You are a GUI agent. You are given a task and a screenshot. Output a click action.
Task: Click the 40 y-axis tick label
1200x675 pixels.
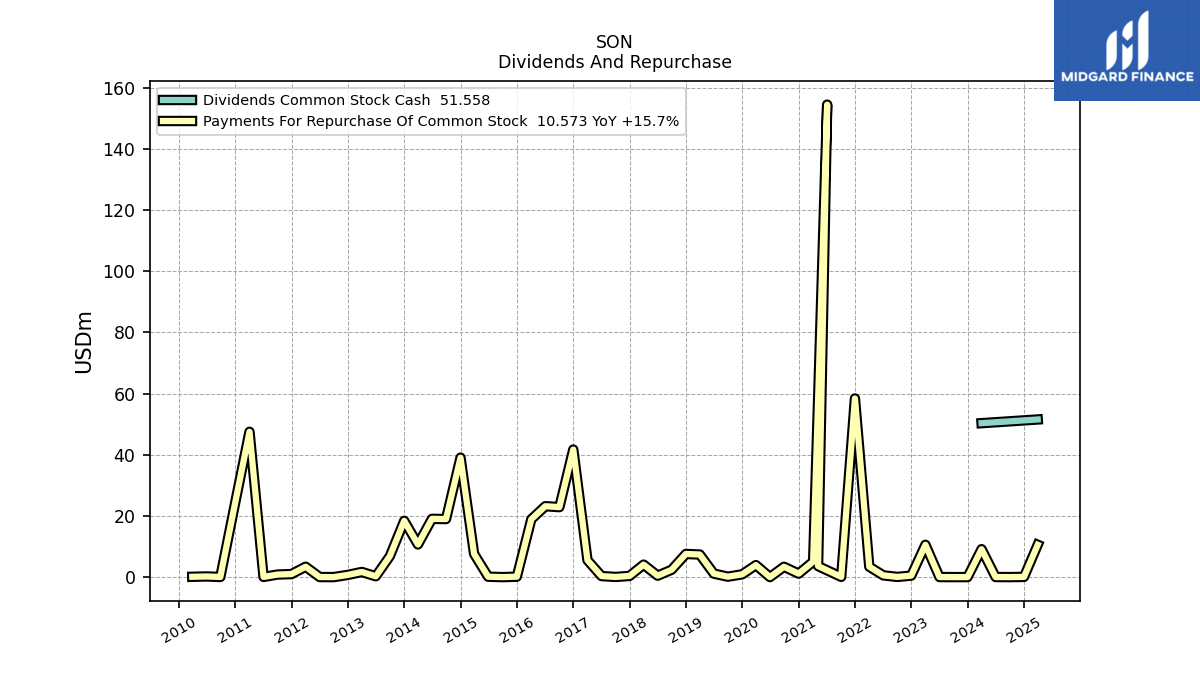pos(125,455)
